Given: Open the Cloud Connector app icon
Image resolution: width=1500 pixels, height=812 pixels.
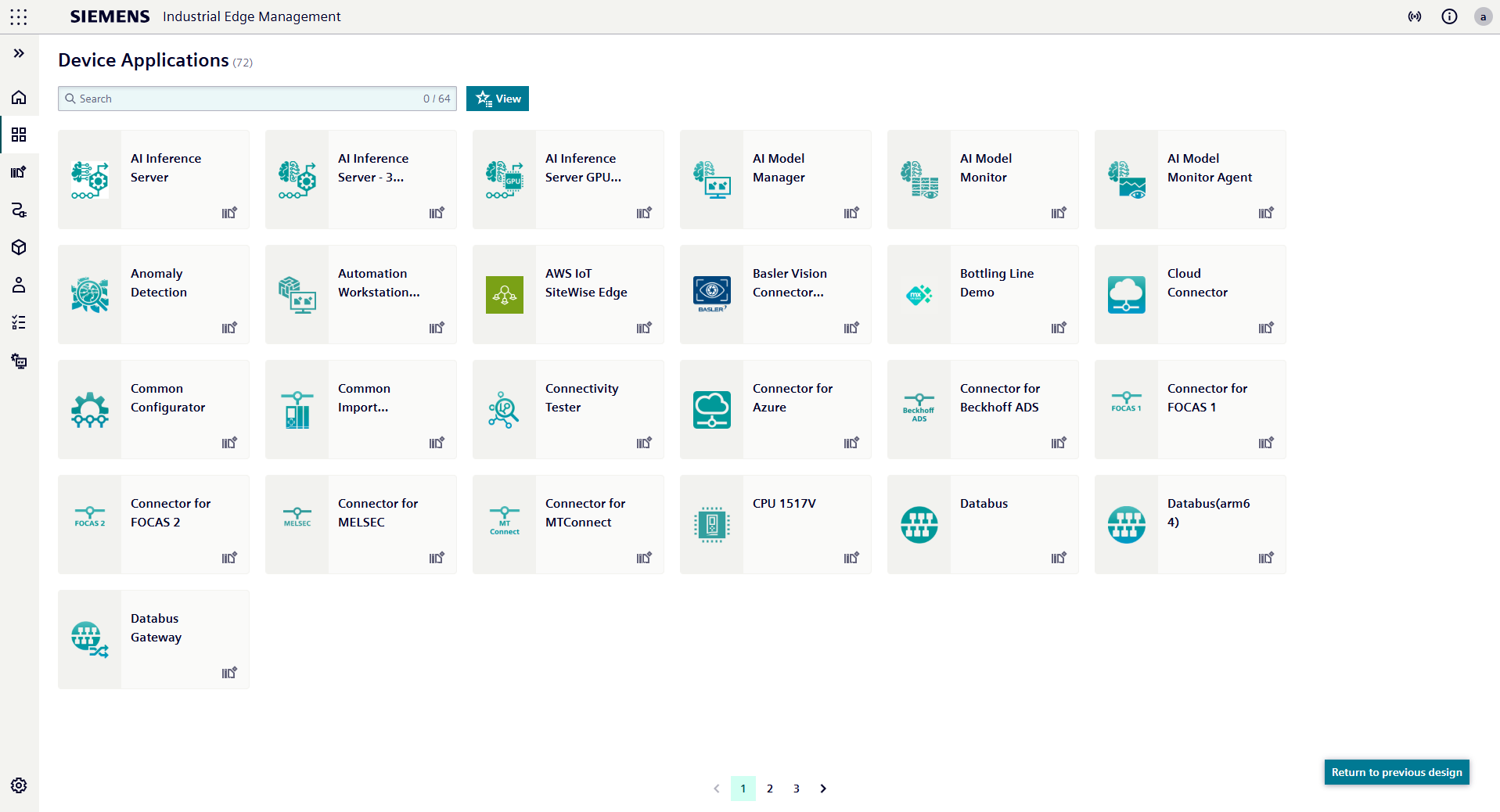Looking at the screenshot, I should [x=1127, y=295].
